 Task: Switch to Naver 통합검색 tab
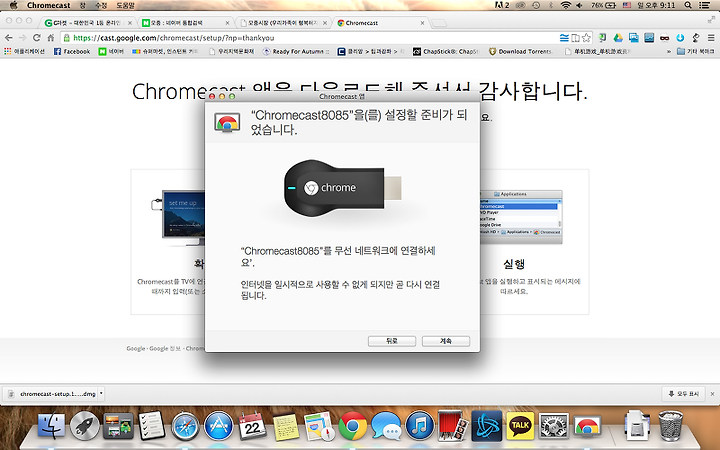coord(185,22)
